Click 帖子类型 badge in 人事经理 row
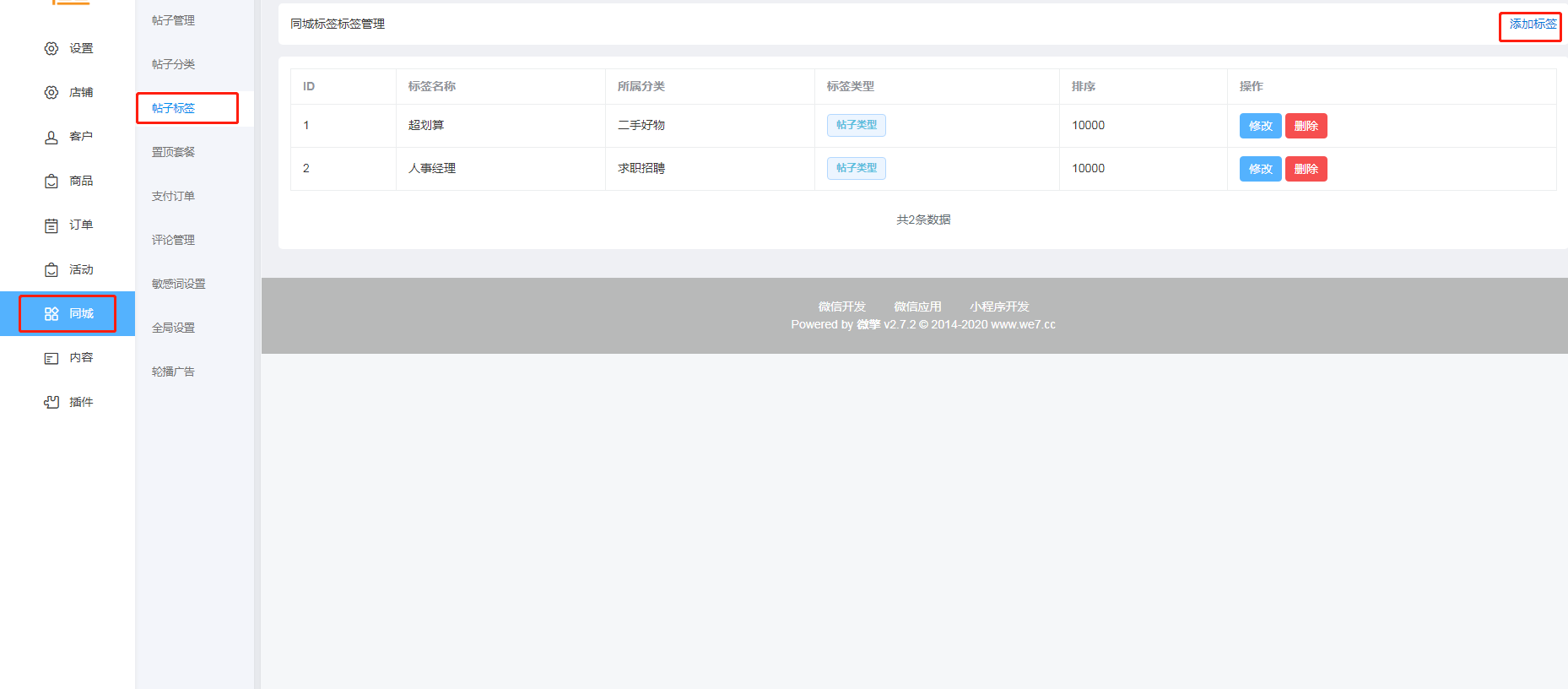The image size is (1568, 689). (x=856, y=168)
